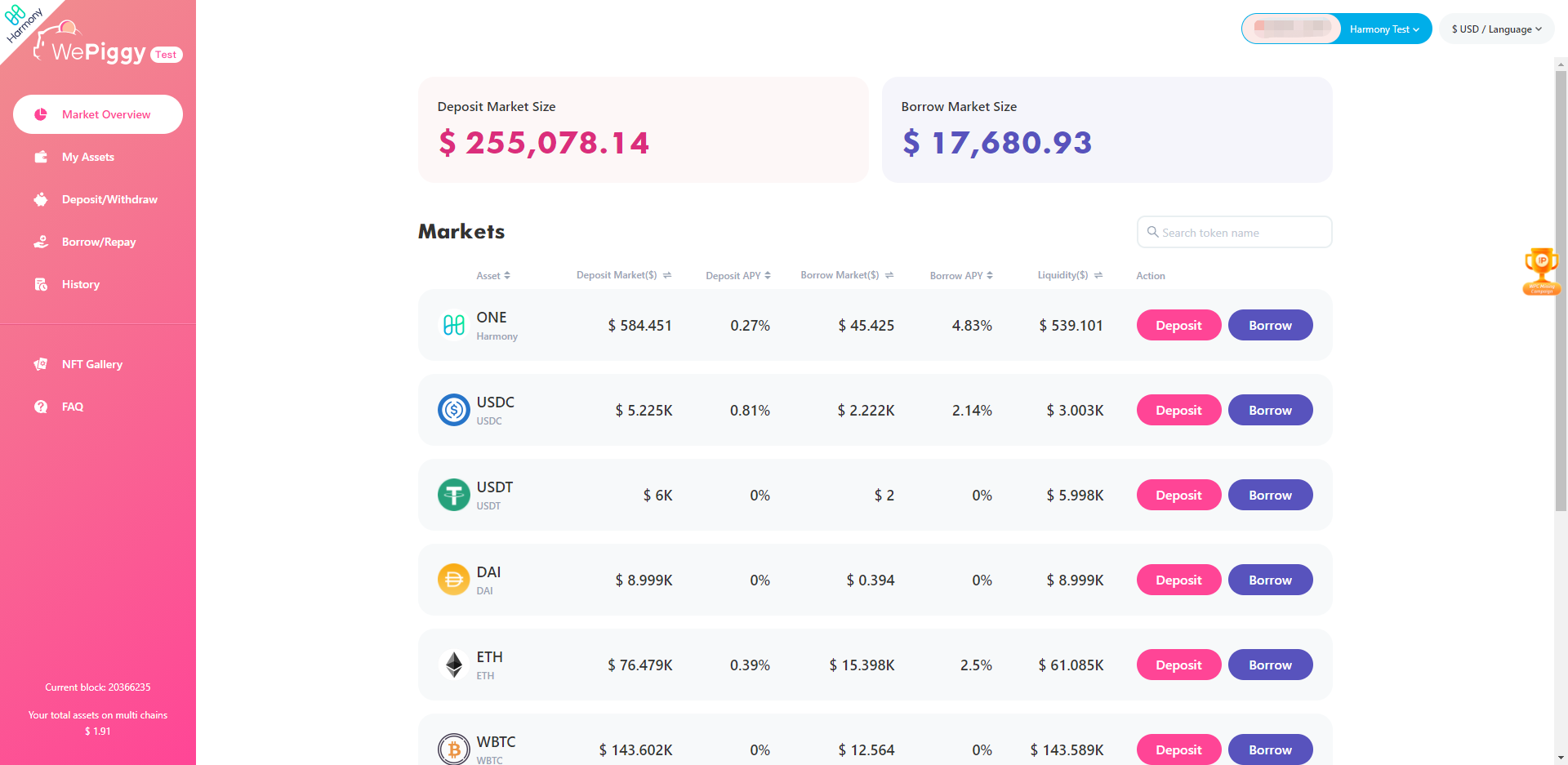Click the ONE Harmony token icon
The height and width of the screenshot is (765, 1568).
(454, 325)
